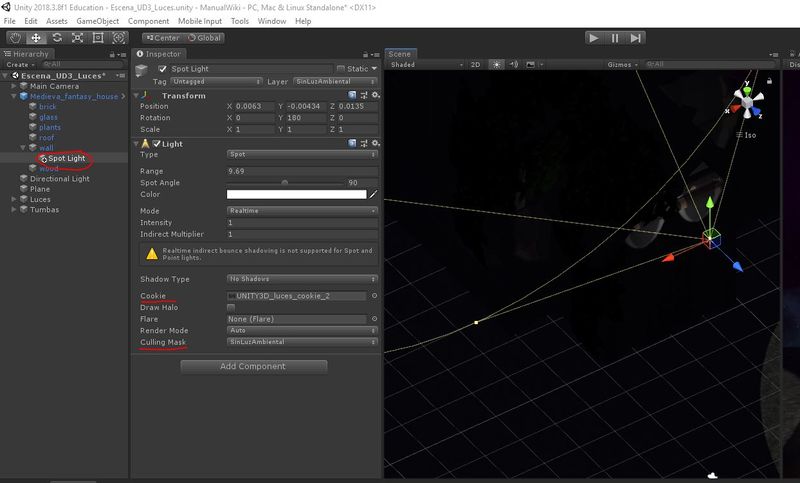The height and width of the screenshot is (483, 800).
Task: Select Spot Light in the Hierarchy
Action: pyautogui.click(x=67, y=158)
